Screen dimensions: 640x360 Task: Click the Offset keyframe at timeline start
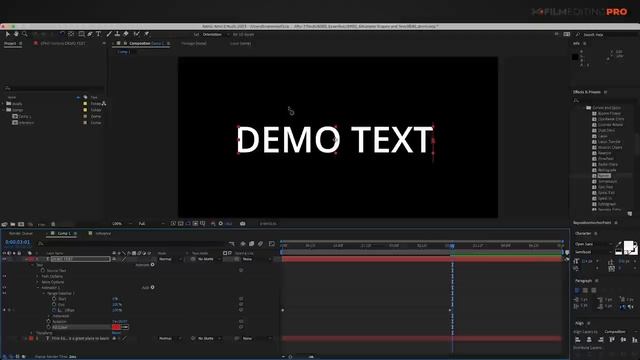coord(282,310)
